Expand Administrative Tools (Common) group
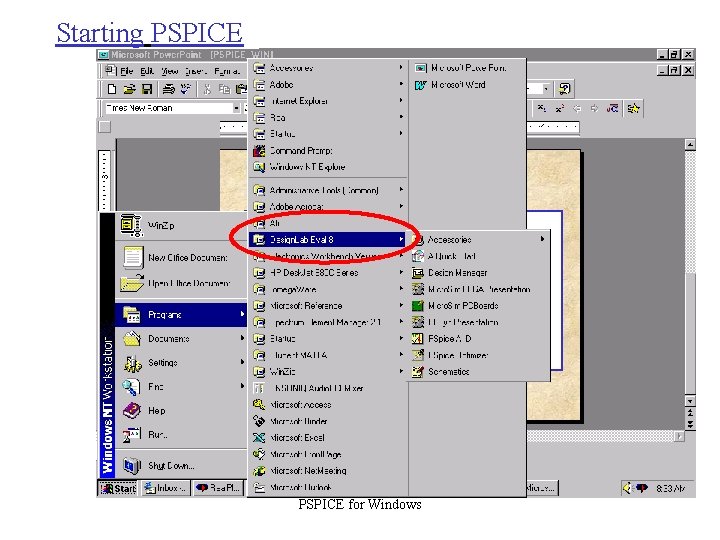This screenshot has height=540, width=720. (x=328, y=190)
